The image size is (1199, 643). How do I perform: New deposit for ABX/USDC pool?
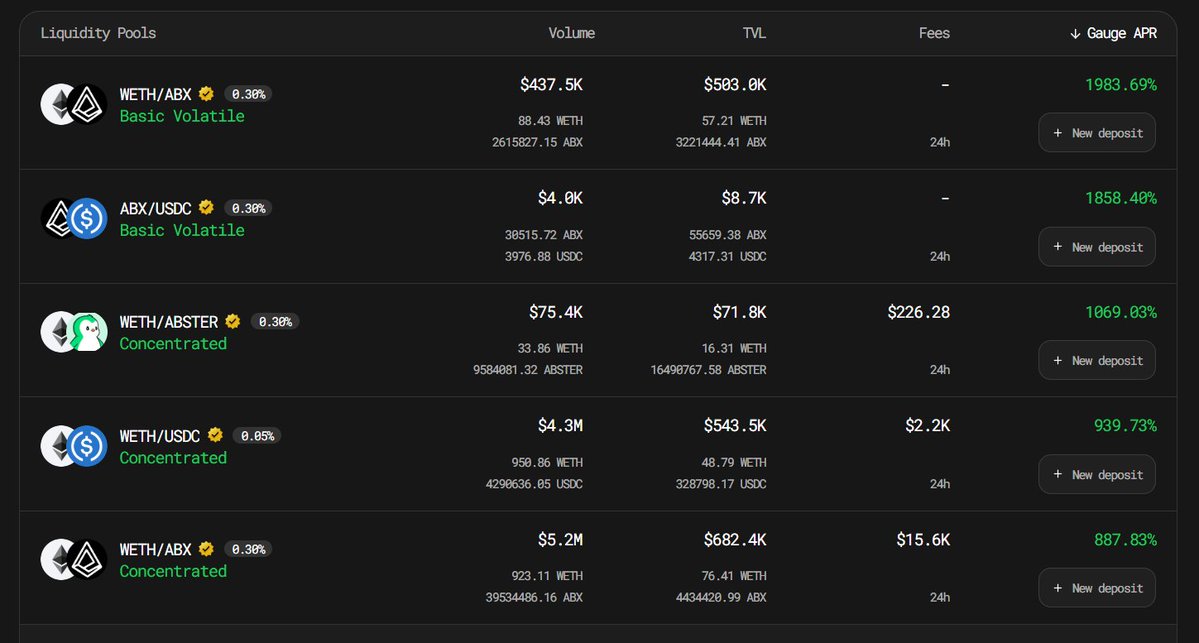pyautogui.click(x=1097, y=247)
